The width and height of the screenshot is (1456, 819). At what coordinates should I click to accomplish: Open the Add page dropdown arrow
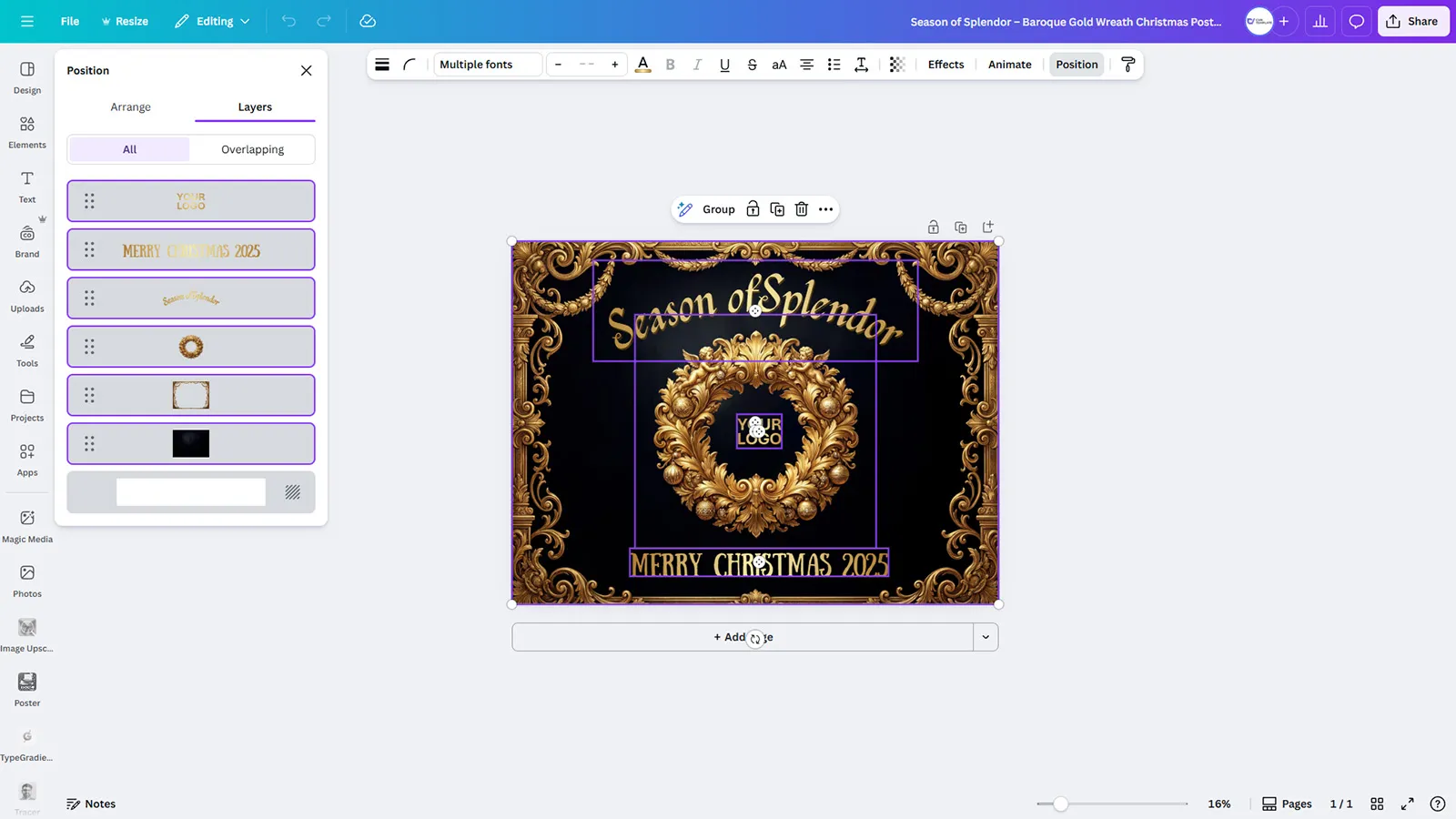986,637
